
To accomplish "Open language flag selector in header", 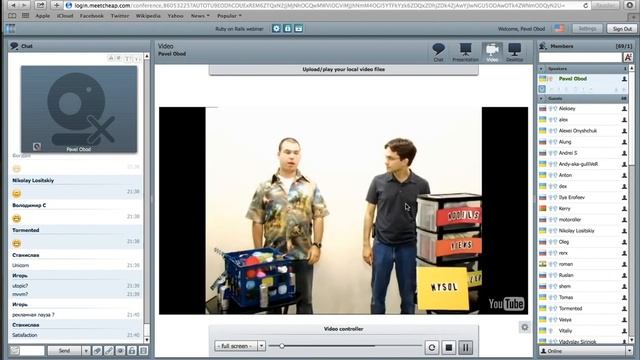I will [559, 29].
